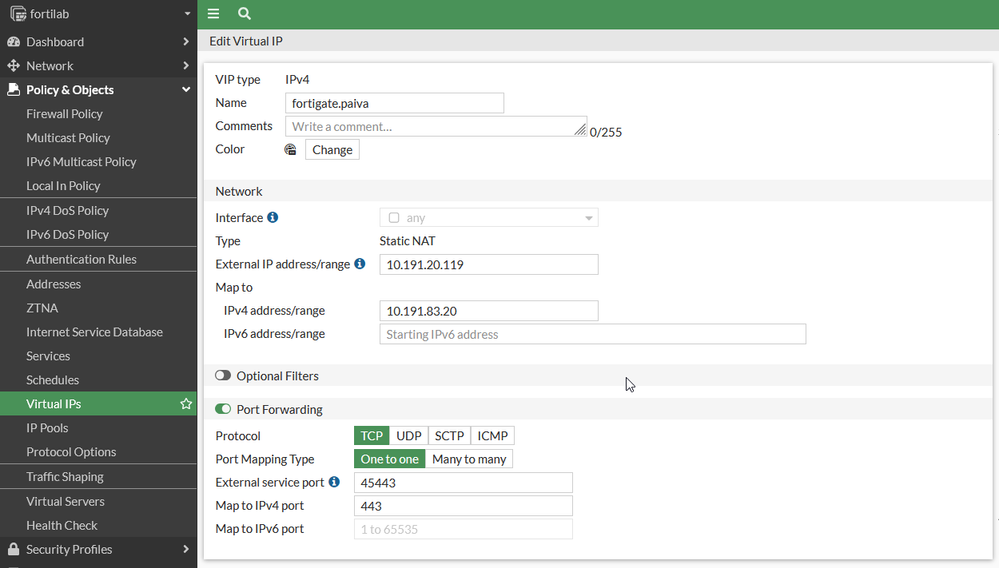The image size is (999, 568).
Task: Click the info icon beside Interface
Action: click(x=273, y=217)
